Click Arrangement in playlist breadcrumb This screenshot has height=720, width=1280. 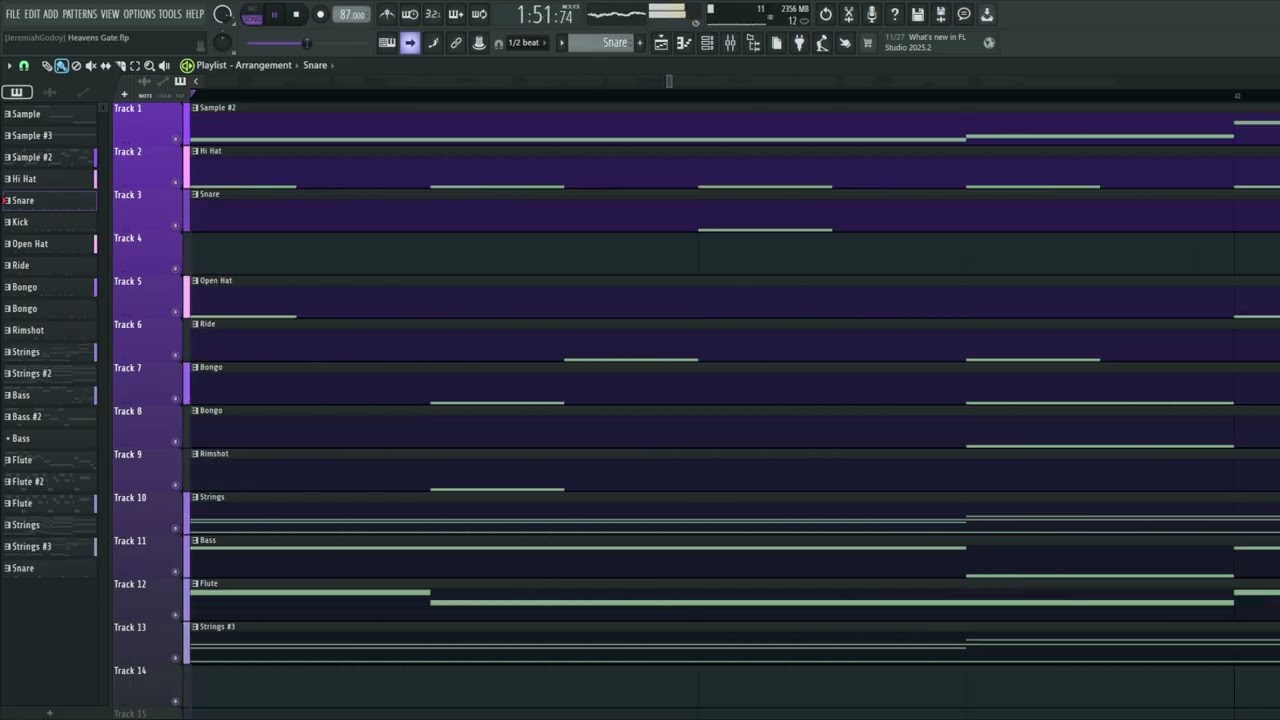click(263, 66)
